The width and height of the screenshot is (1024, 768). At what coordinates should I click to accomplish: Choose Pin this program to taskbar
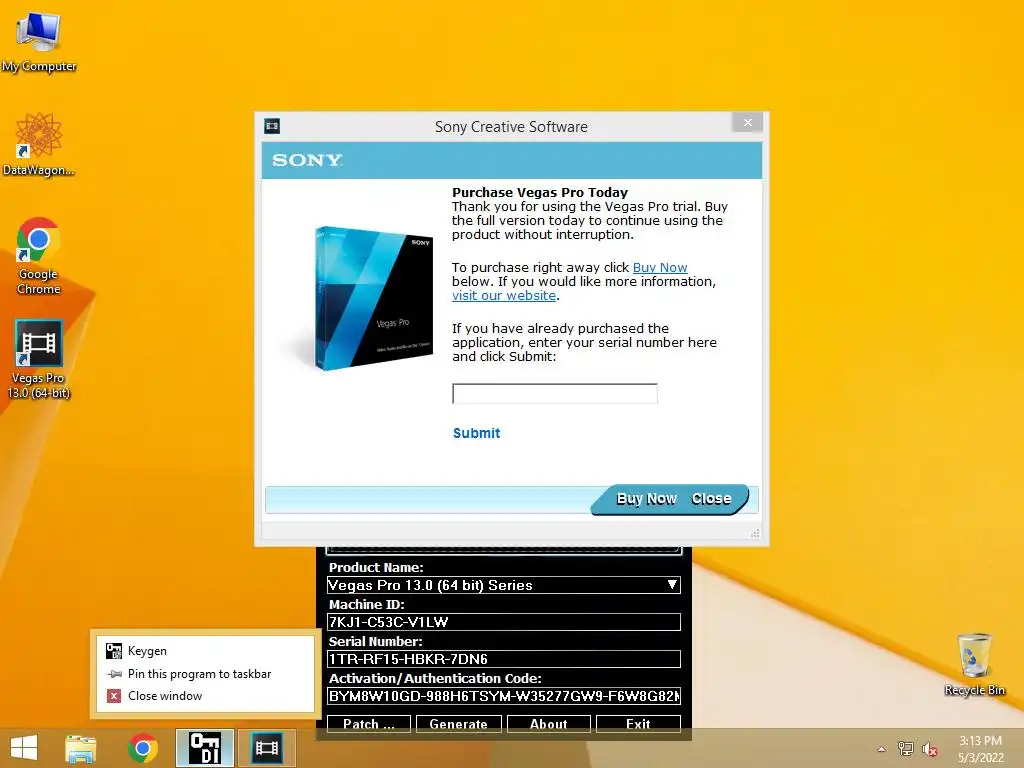click(x=204, y=673)
